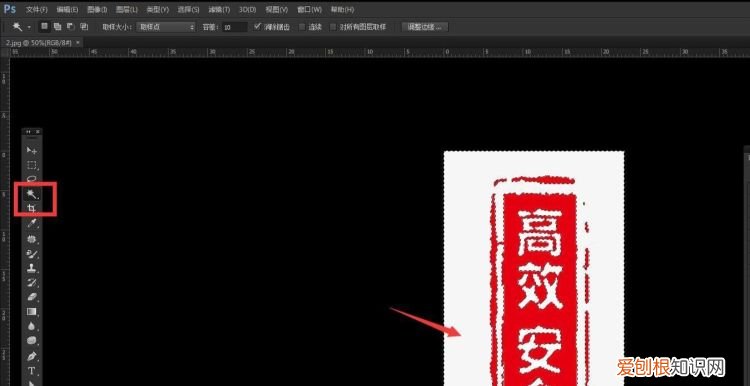
Task: Close the floating toolbox panel
Action: [x=38, y=132]
